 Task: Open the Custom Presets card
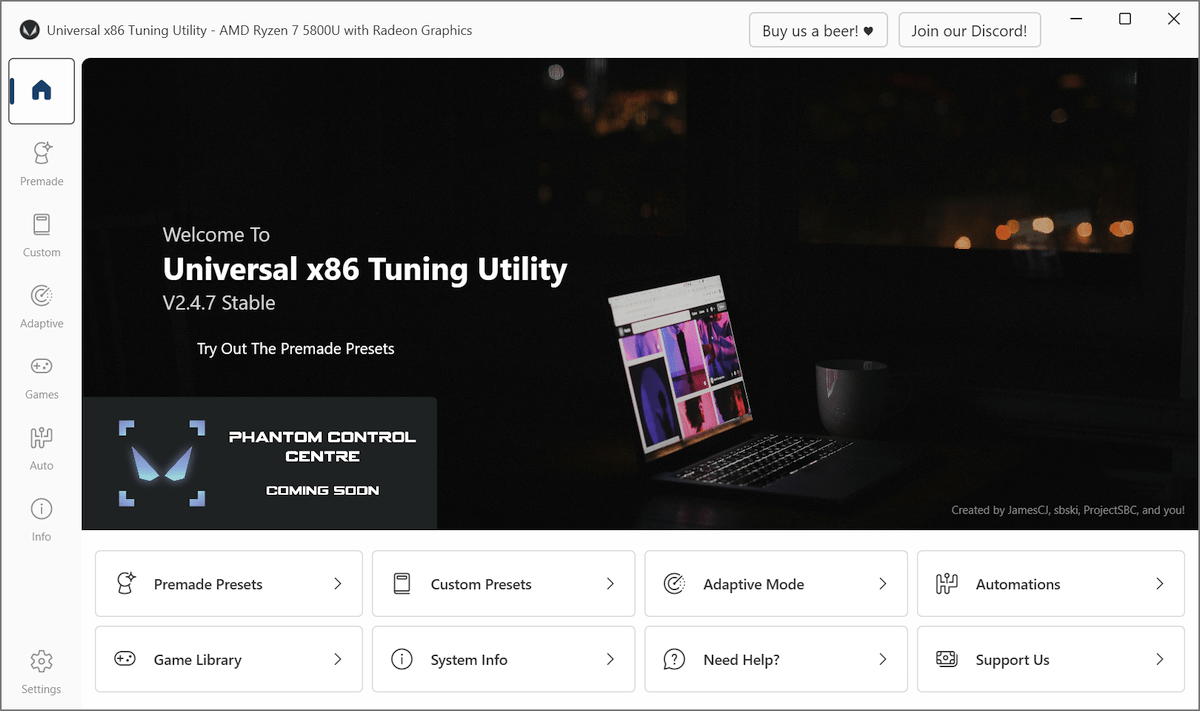tap(503, 583)
